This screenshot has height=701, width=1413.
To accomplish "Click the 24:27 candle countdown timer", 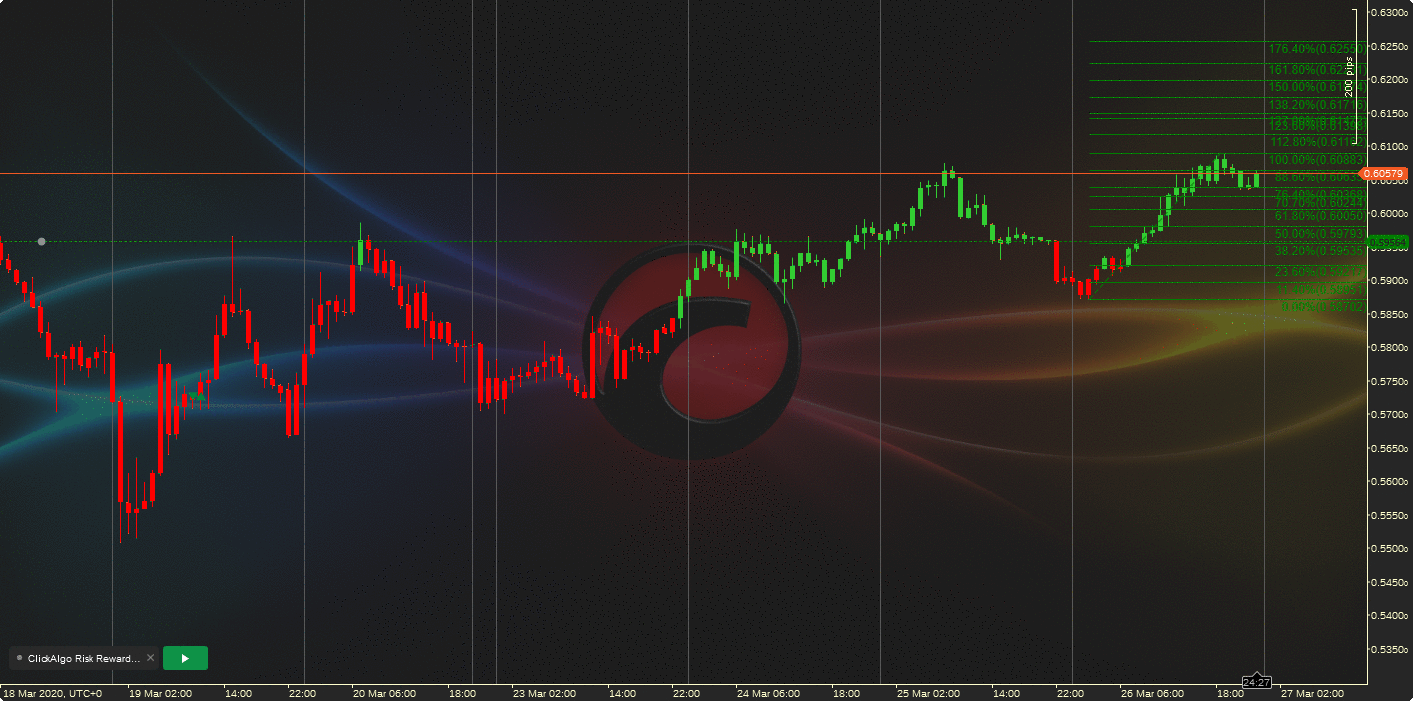I will coord(1256,682).
